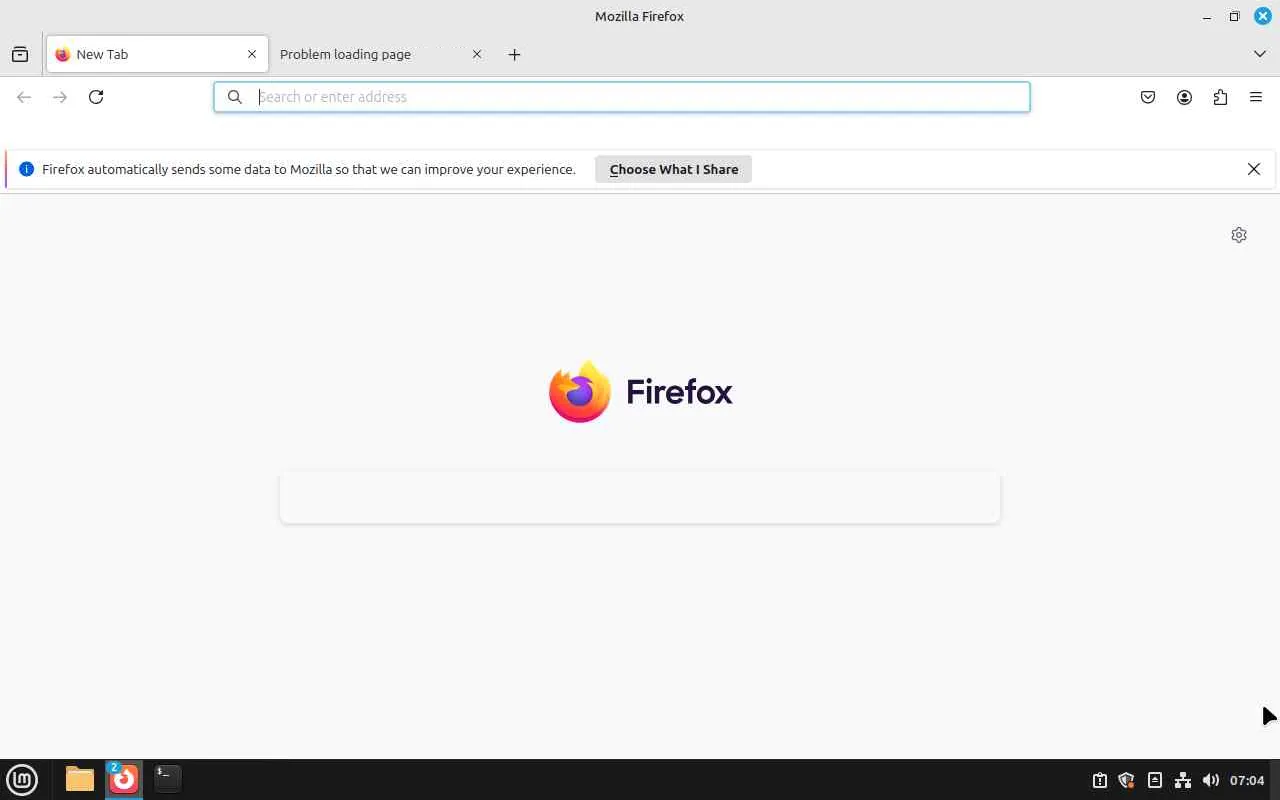Open the Linux Mint start menu
Image resolution: width=1280 pixels, height=800 pixels.
(x=22, y=779)
